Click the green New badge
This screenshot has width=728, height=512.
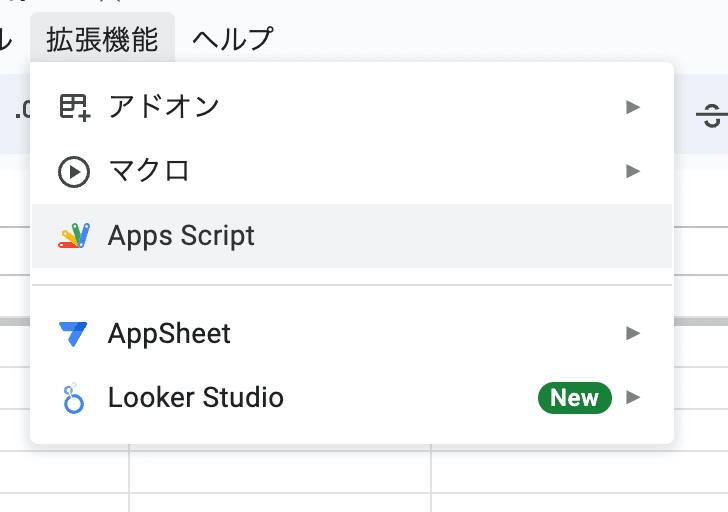coord(575,398)
